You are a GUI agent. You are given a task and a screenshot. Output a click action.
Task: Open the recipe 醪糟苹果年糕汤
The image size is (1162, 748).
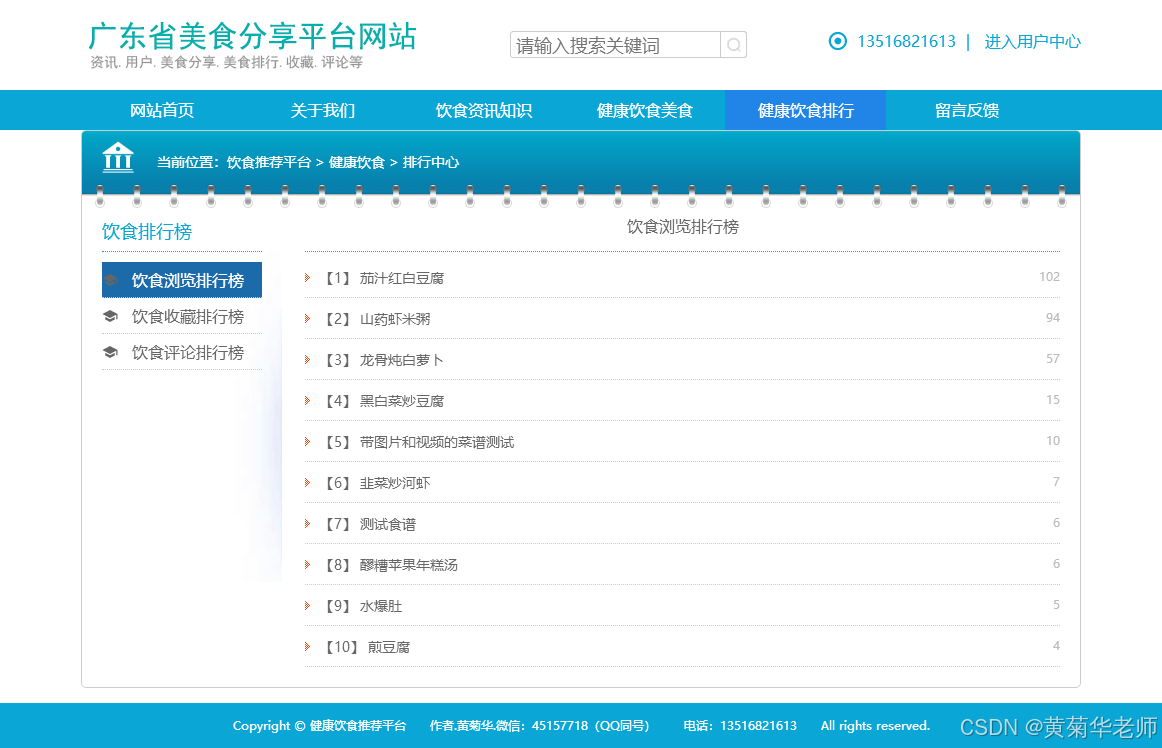pos(408,565)
